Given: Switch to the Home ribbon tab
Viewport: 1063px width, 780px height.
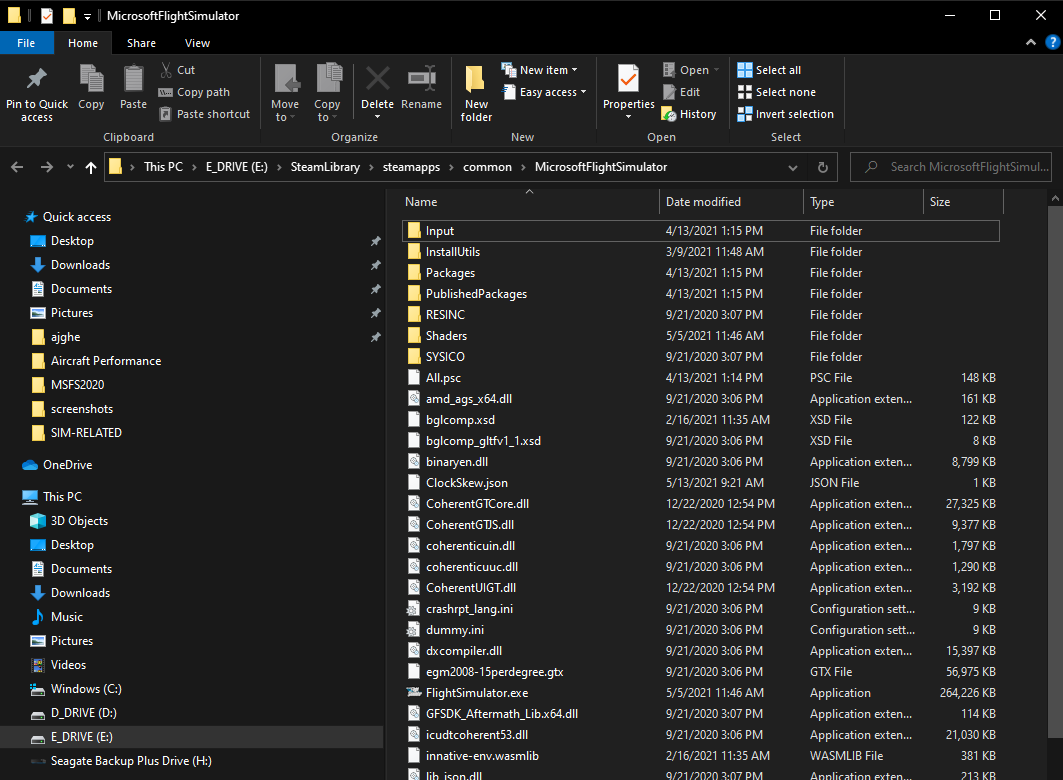Looking at the screenshot, I should pos(83,43).
